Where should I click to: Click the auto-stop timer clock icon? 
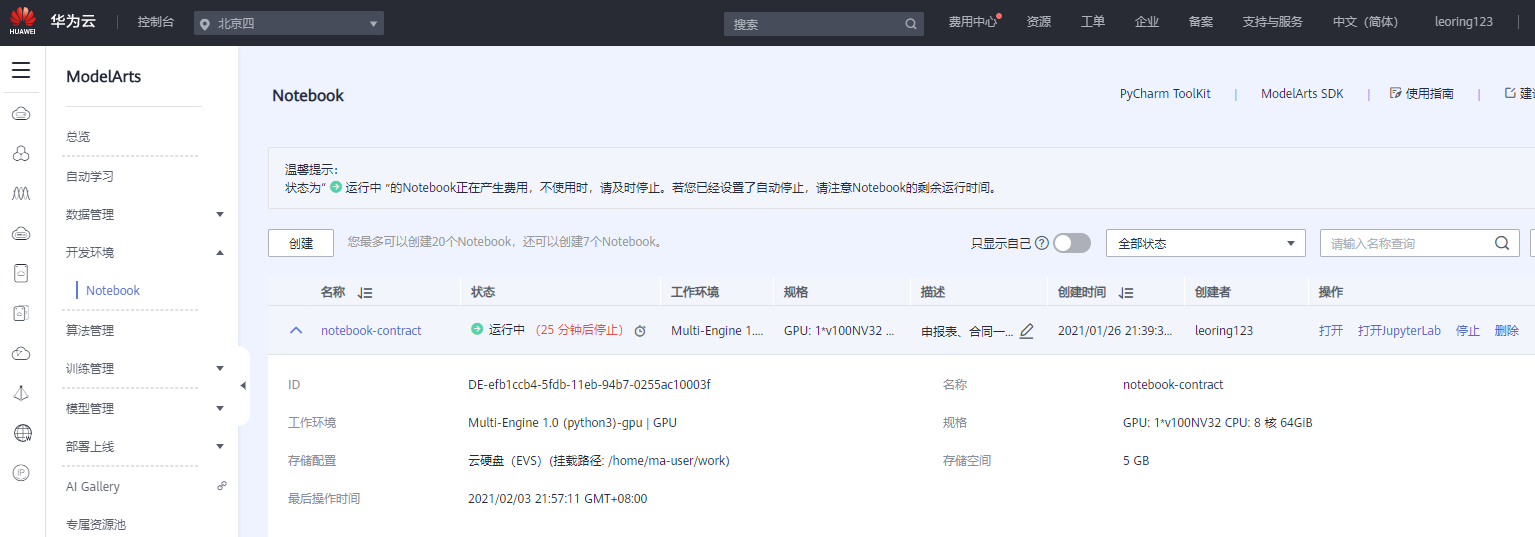(640, 331)
